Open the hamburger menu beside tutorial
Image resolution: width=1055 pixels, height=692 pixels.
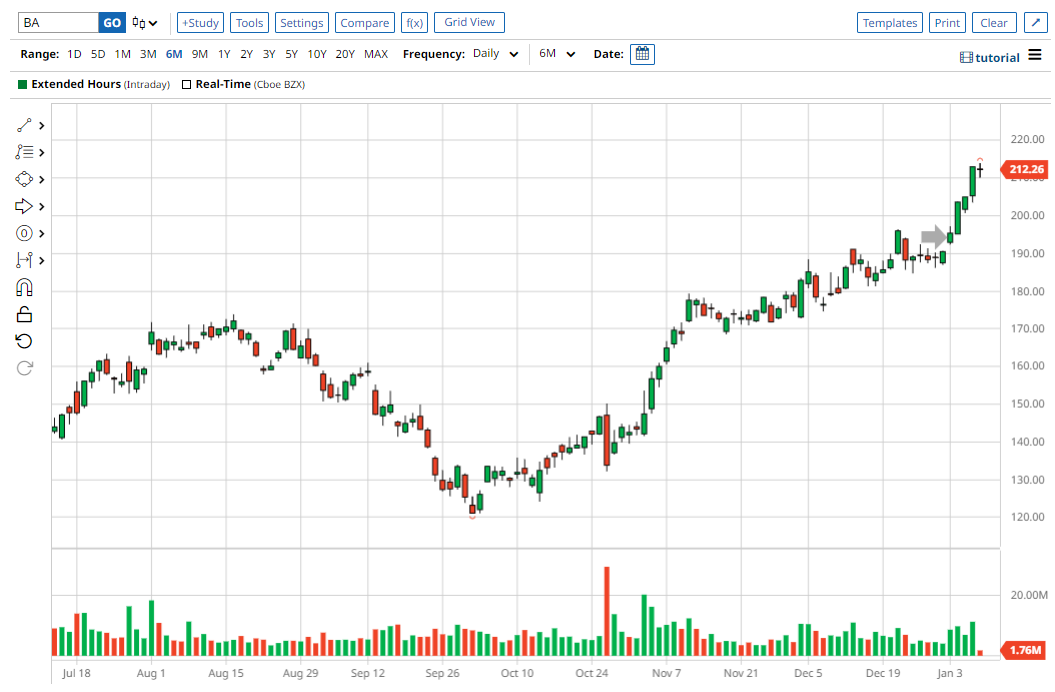(1035, 55)
